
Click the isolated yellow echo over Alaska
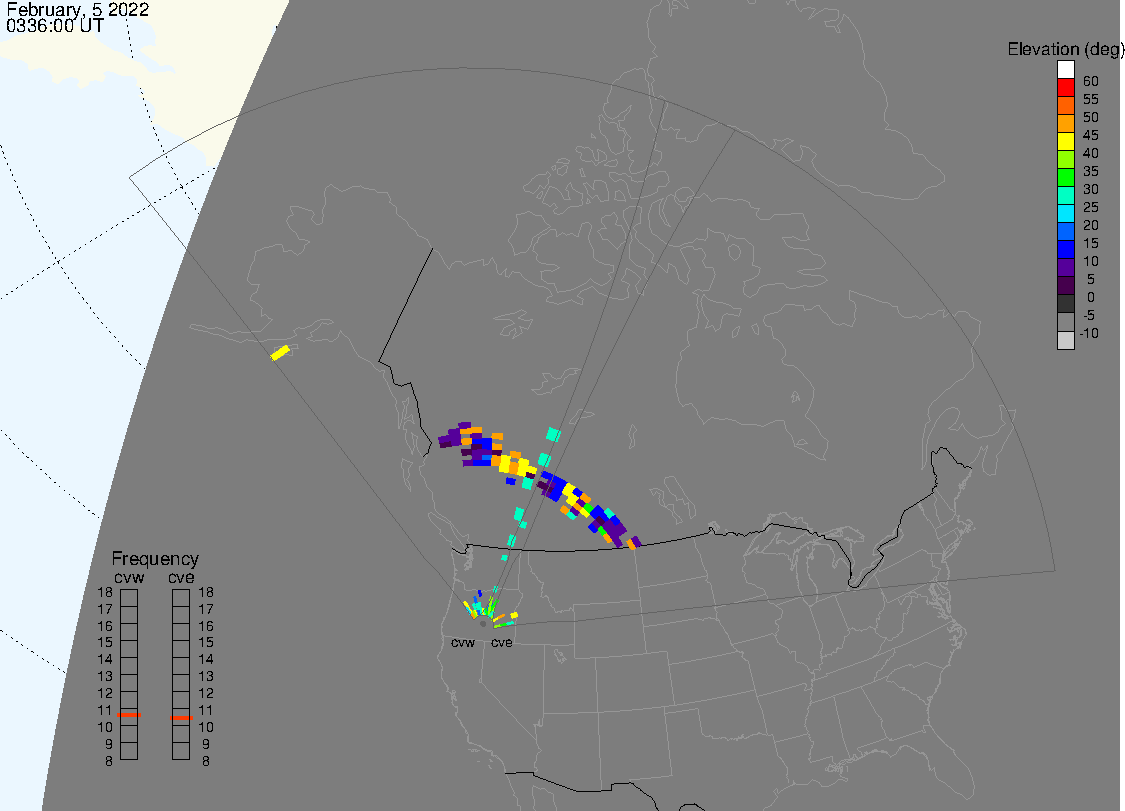280,352
